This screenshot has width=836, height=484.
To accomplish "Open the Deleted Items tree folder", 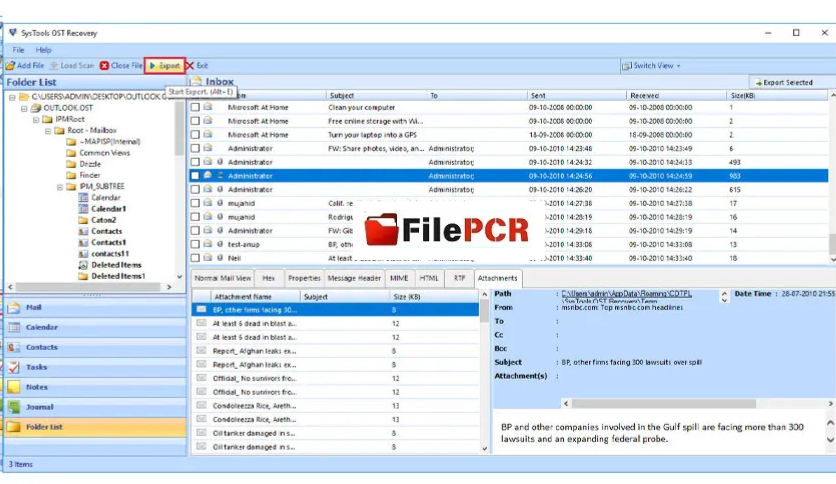I will [116, 265].
